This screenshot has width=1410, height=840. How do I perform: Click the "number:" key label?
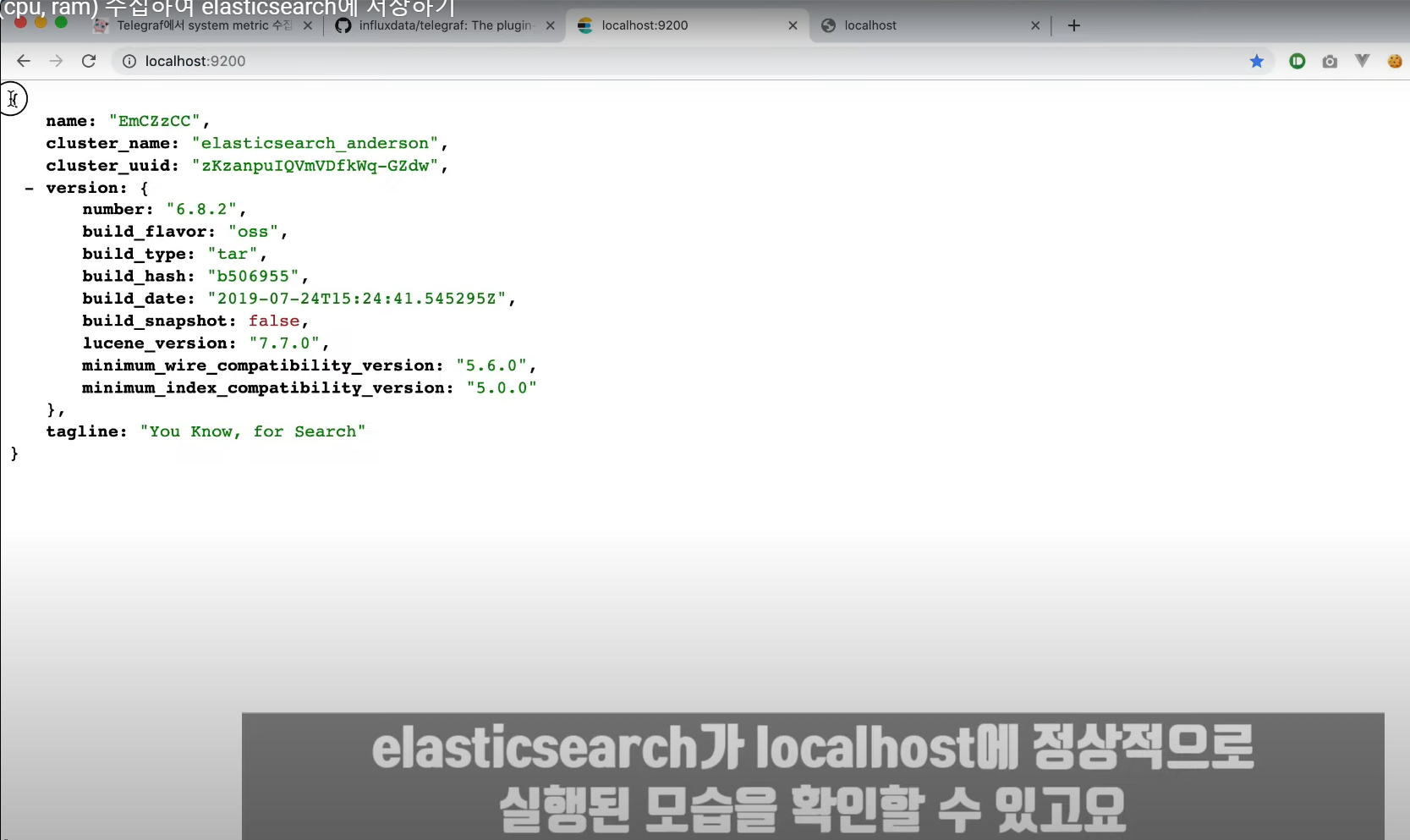118,209
